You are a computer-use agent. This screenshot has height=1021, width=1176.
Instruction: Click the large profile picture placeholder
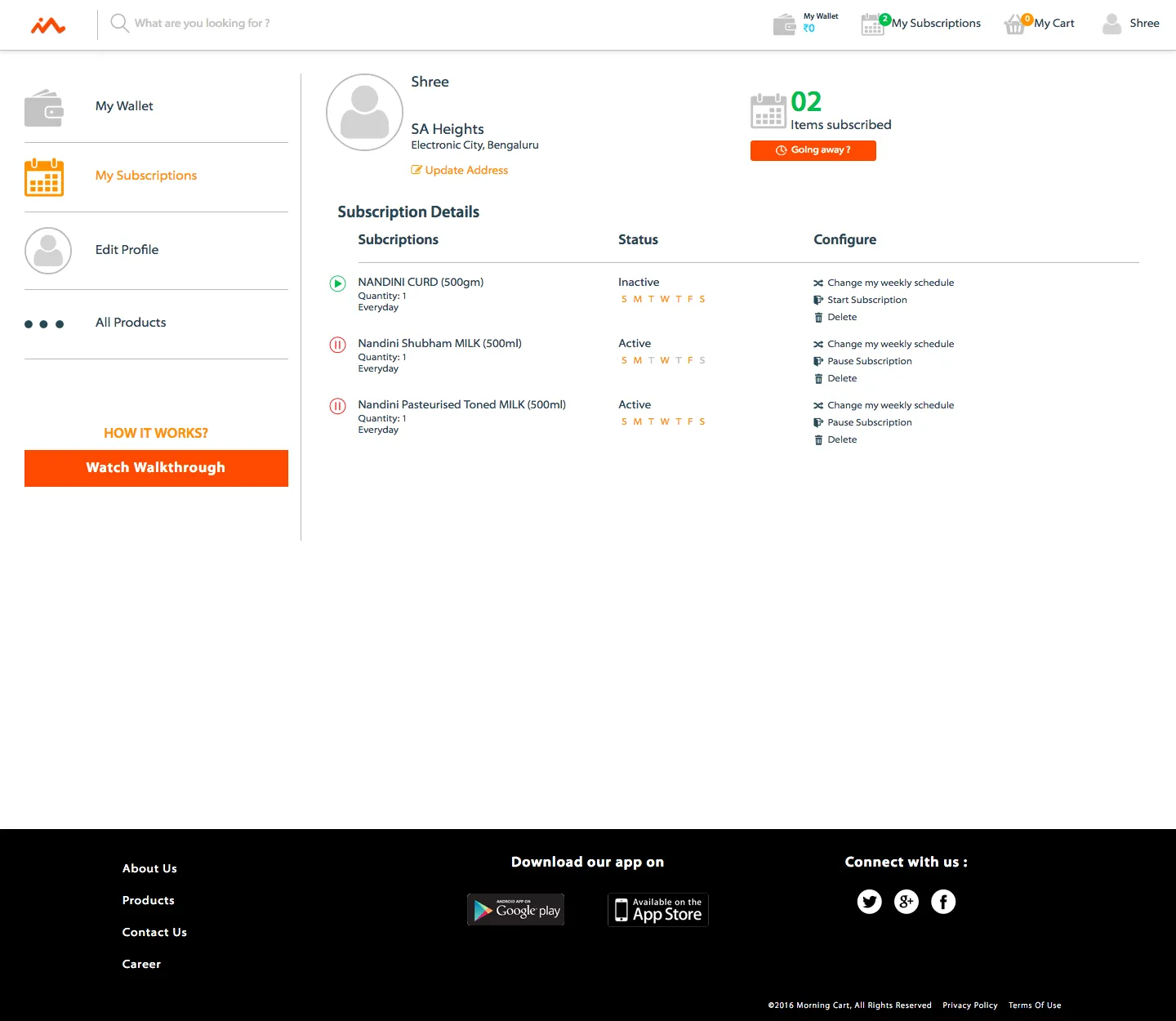click(x=364, y=112)
